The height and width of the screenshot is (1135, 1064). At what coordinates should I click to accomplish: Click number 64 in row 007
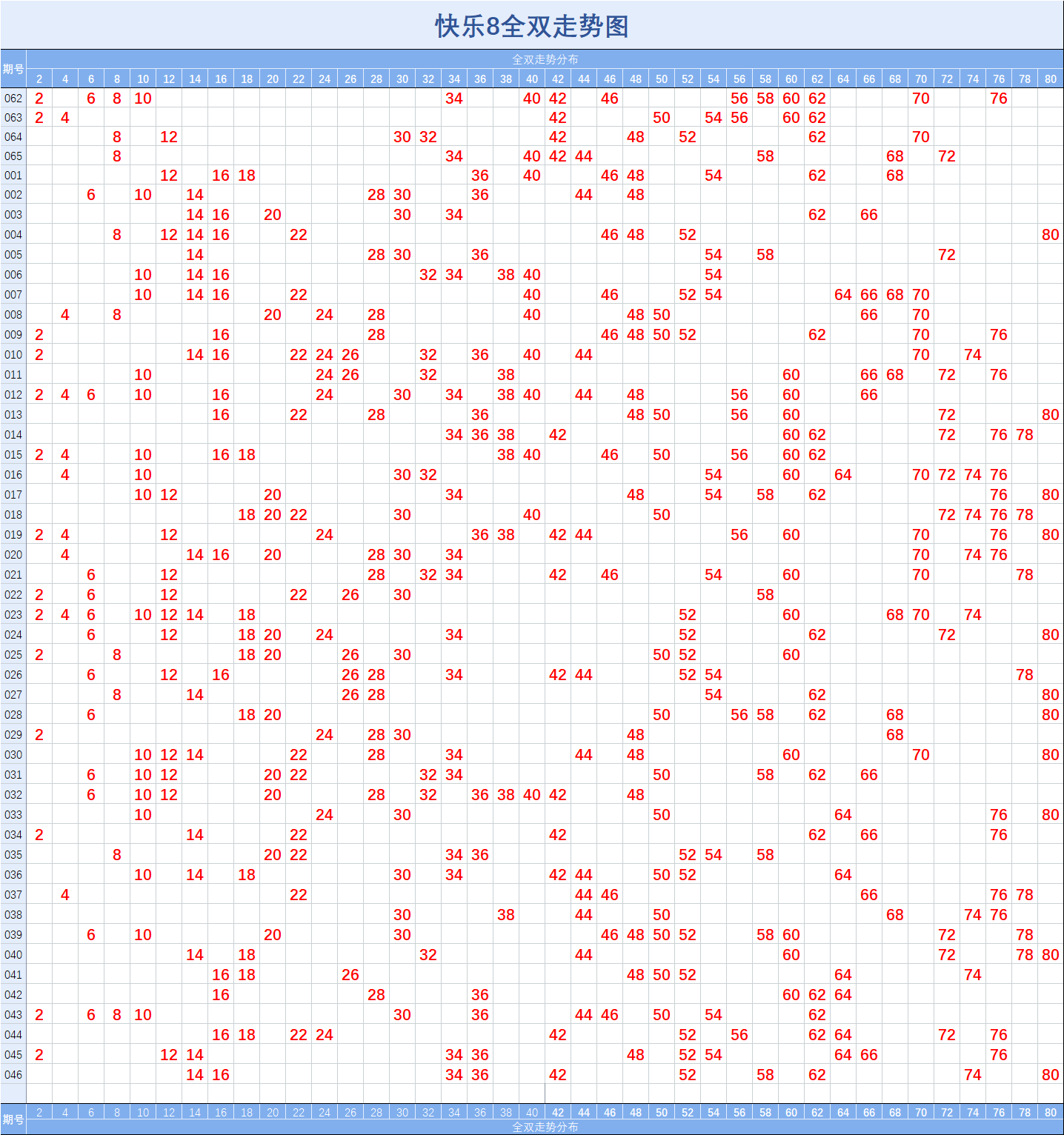tap(843, 295)
